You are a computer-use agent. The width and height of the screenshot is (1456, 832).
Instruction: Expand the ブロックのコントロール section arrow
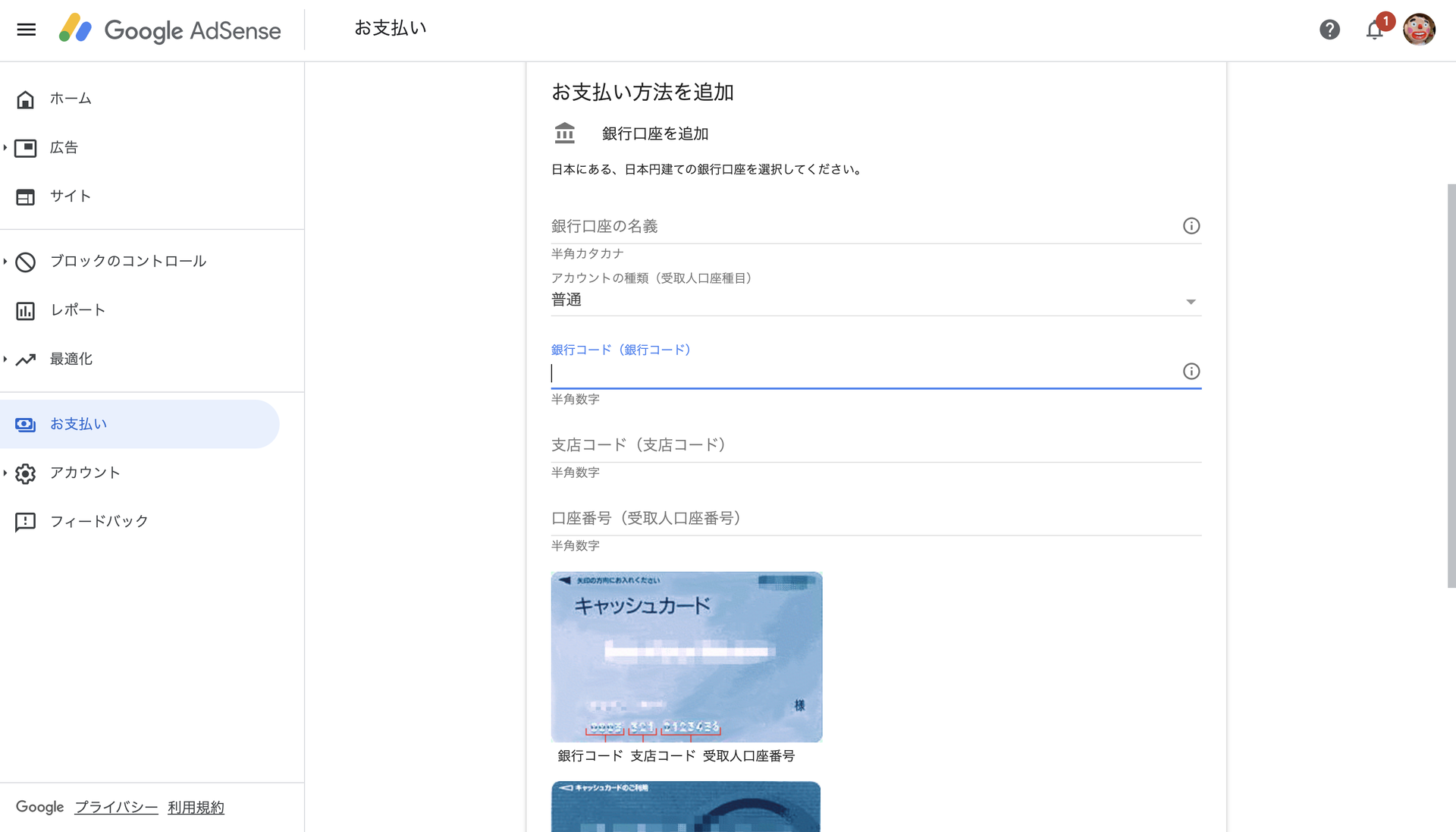click(5, 261)
